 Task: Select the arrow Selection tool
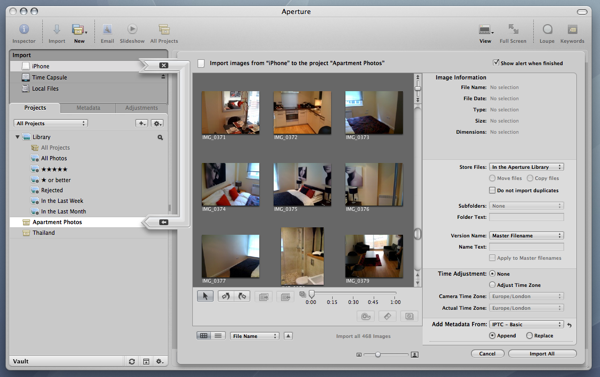coord(205,296)
